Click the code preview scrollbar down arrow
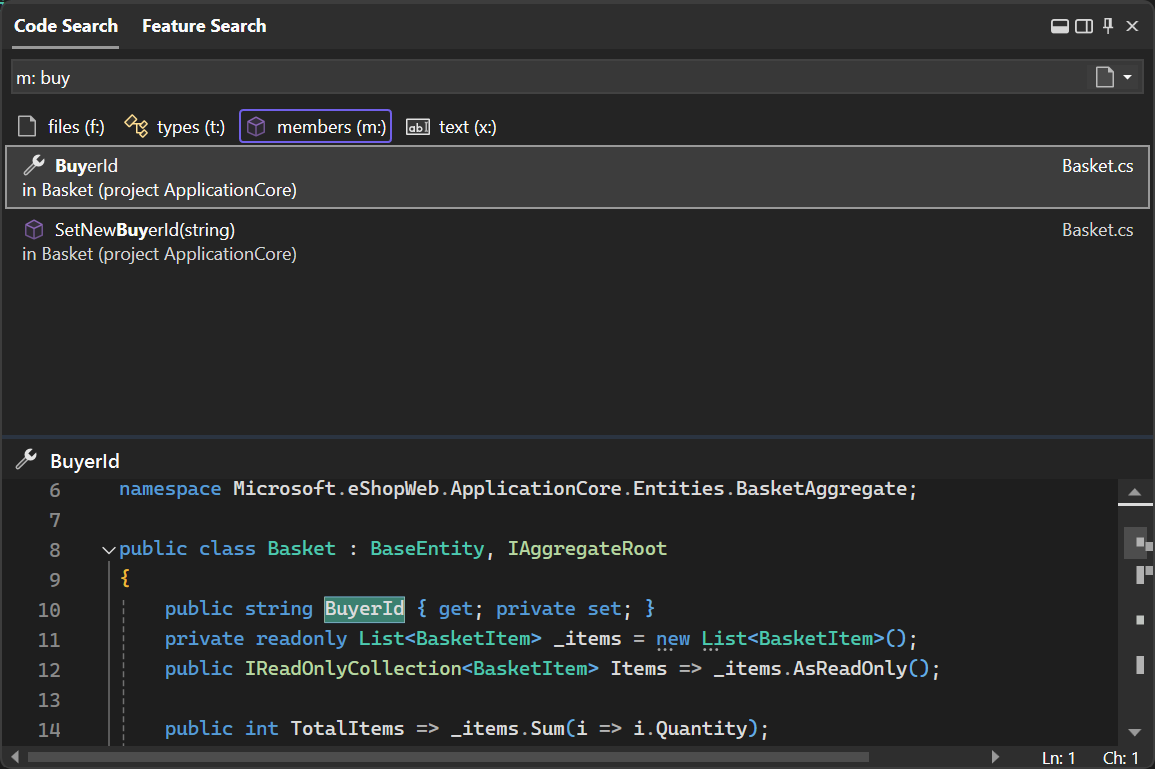 (x=1136, y=732)
